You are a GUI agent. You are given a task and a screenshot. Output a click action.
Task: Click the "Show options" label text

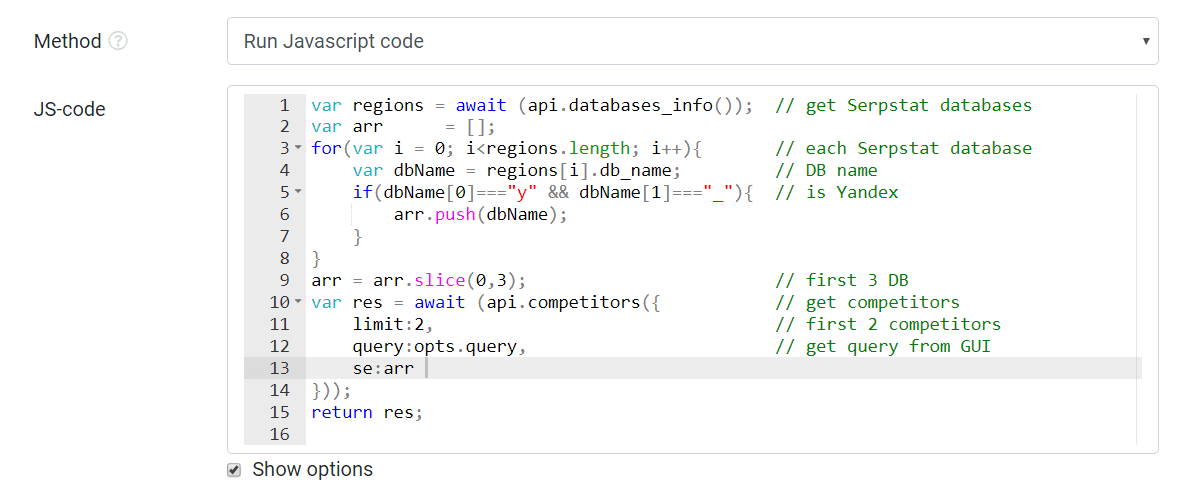click(x=312, y=469)
